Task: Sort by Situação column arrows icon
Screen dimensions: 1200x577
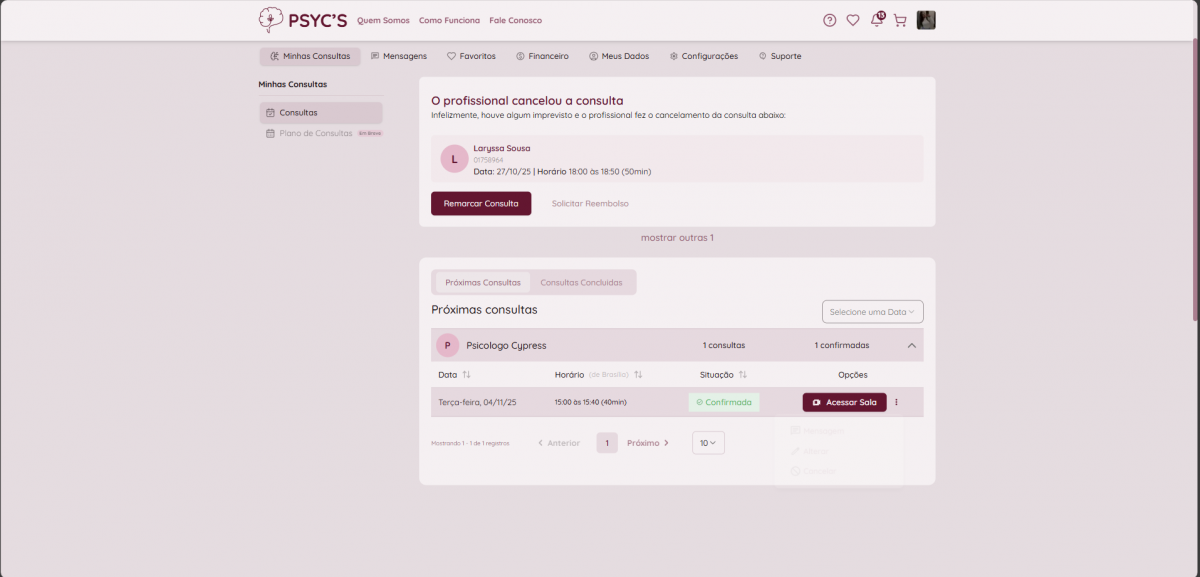Action: point(743,375)
